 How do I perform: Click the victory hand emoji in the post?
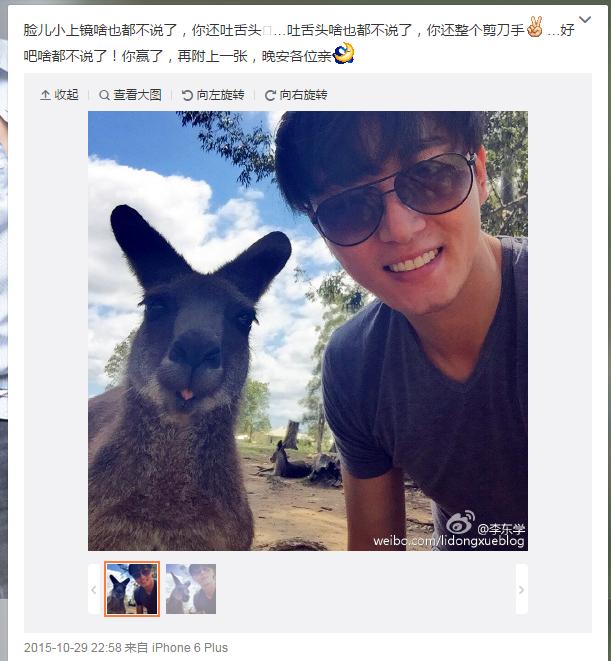click(535, 27)
